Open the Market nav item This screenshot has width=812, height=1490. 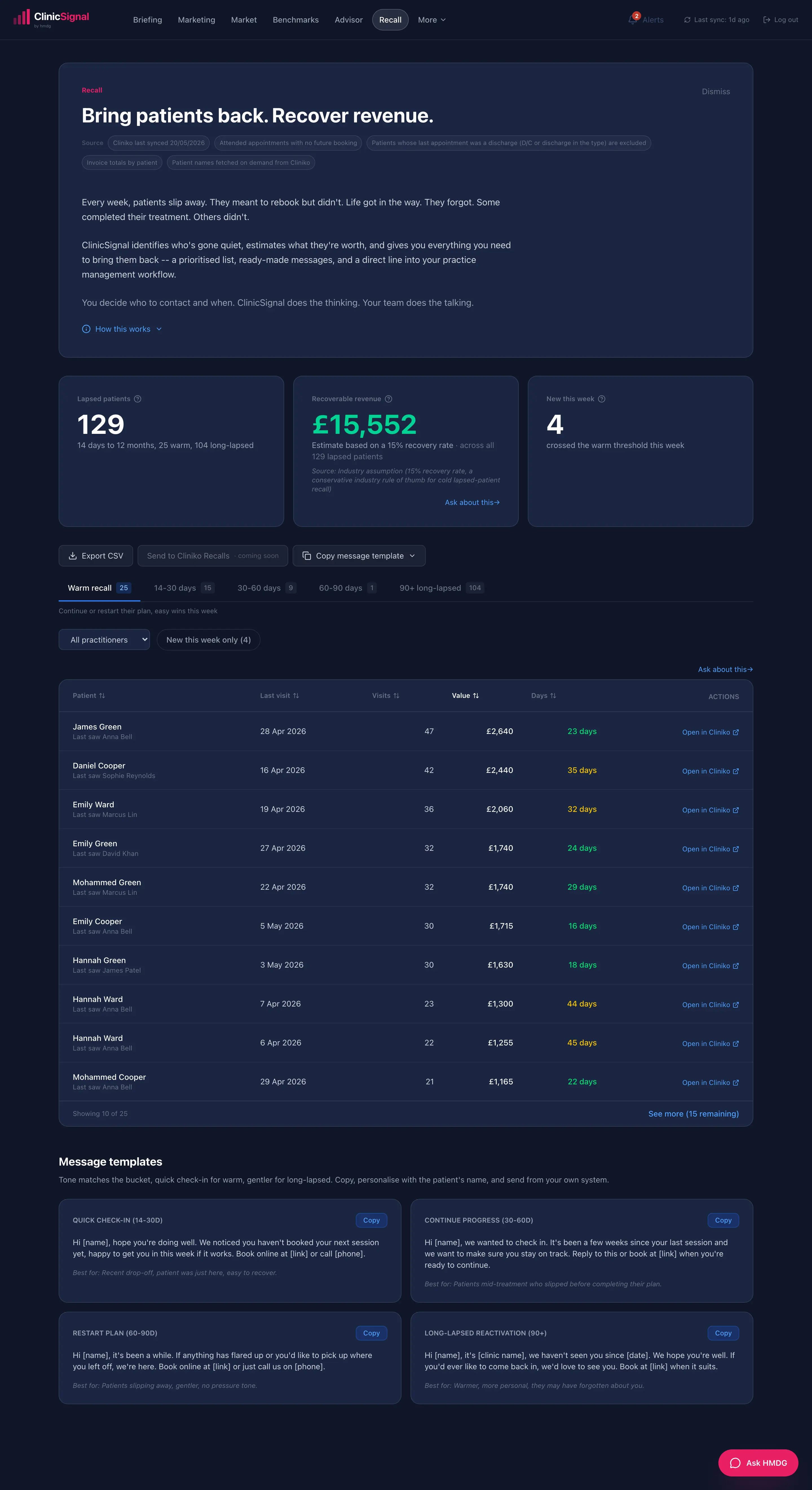pos(244,20)
